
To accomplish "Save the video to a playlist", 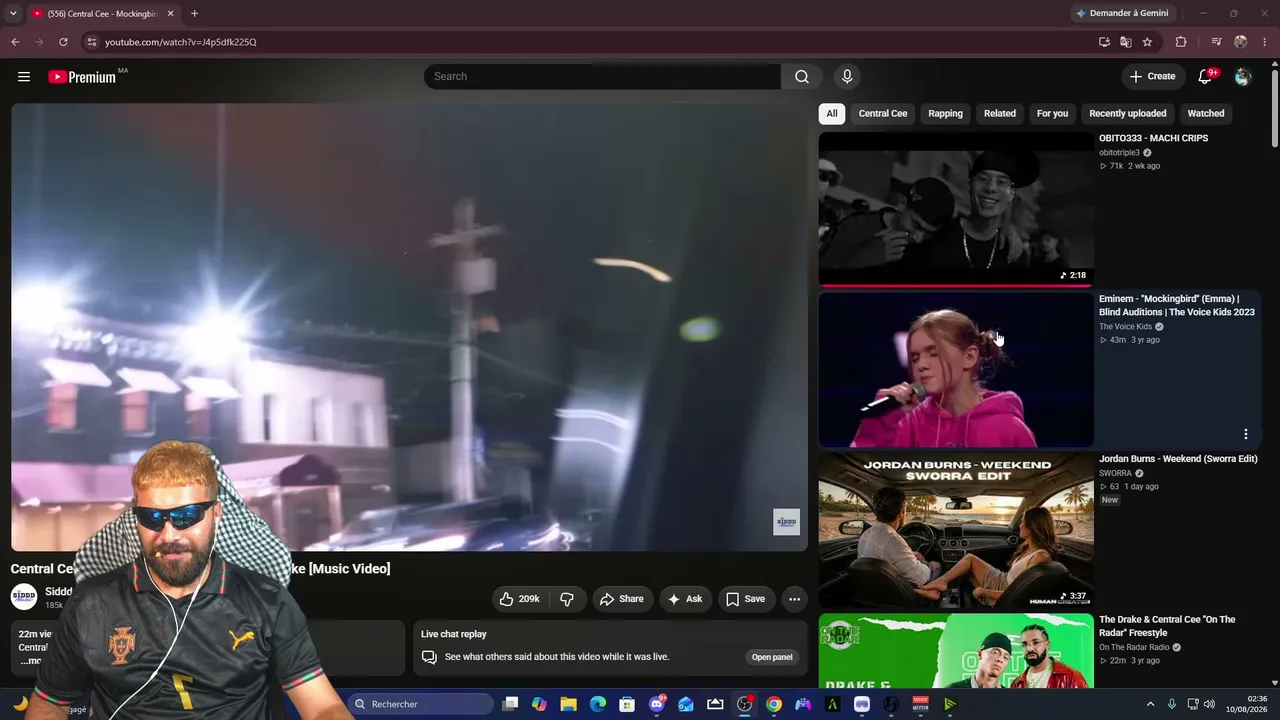I will 746,599.
